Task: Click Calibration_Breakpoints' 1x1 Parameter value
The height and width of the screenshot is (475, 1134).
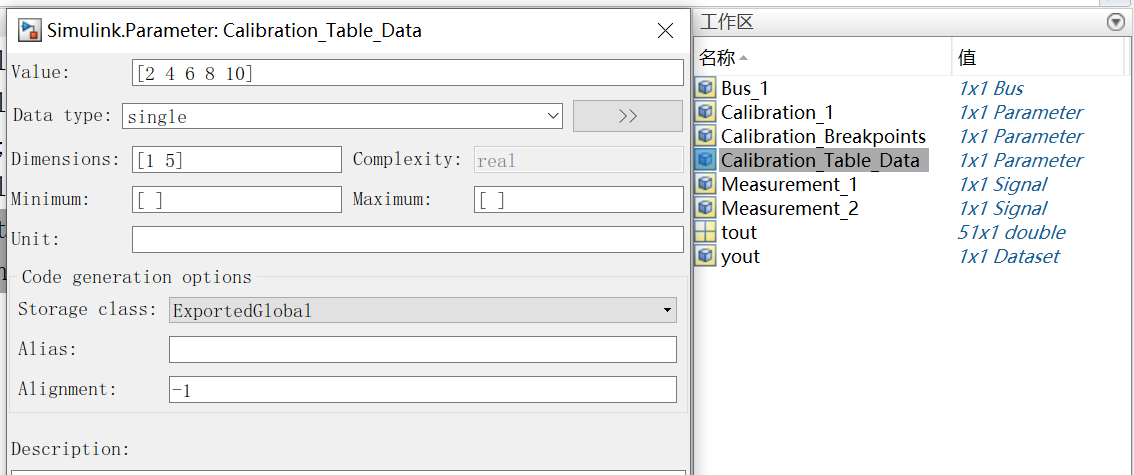Action: point(1020,136)
